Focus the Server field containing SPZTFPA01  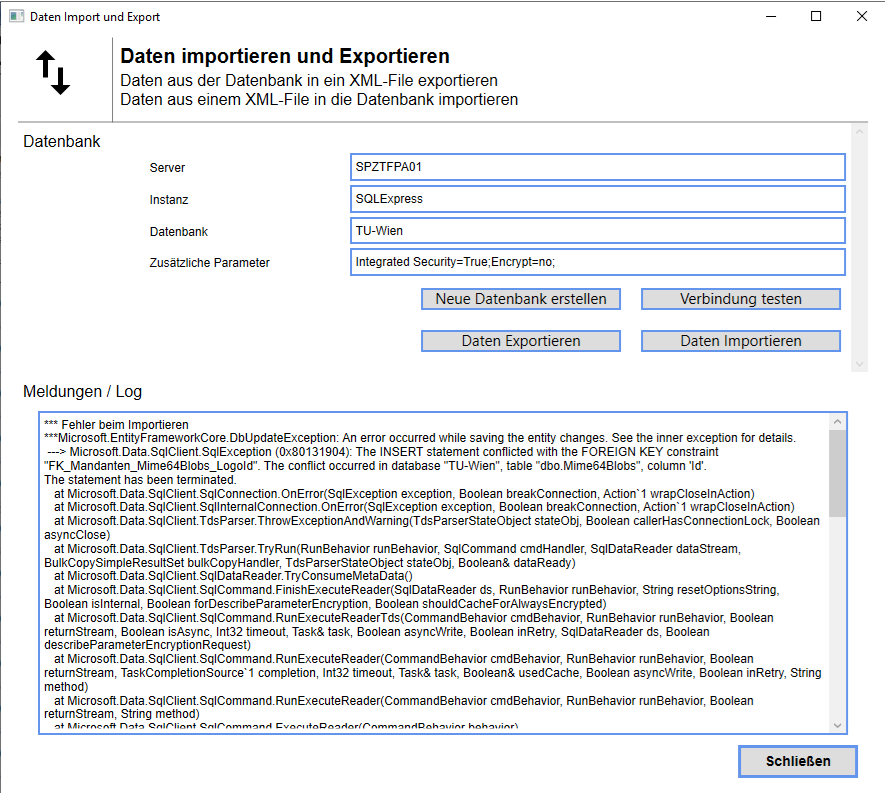tap(597, 167)
